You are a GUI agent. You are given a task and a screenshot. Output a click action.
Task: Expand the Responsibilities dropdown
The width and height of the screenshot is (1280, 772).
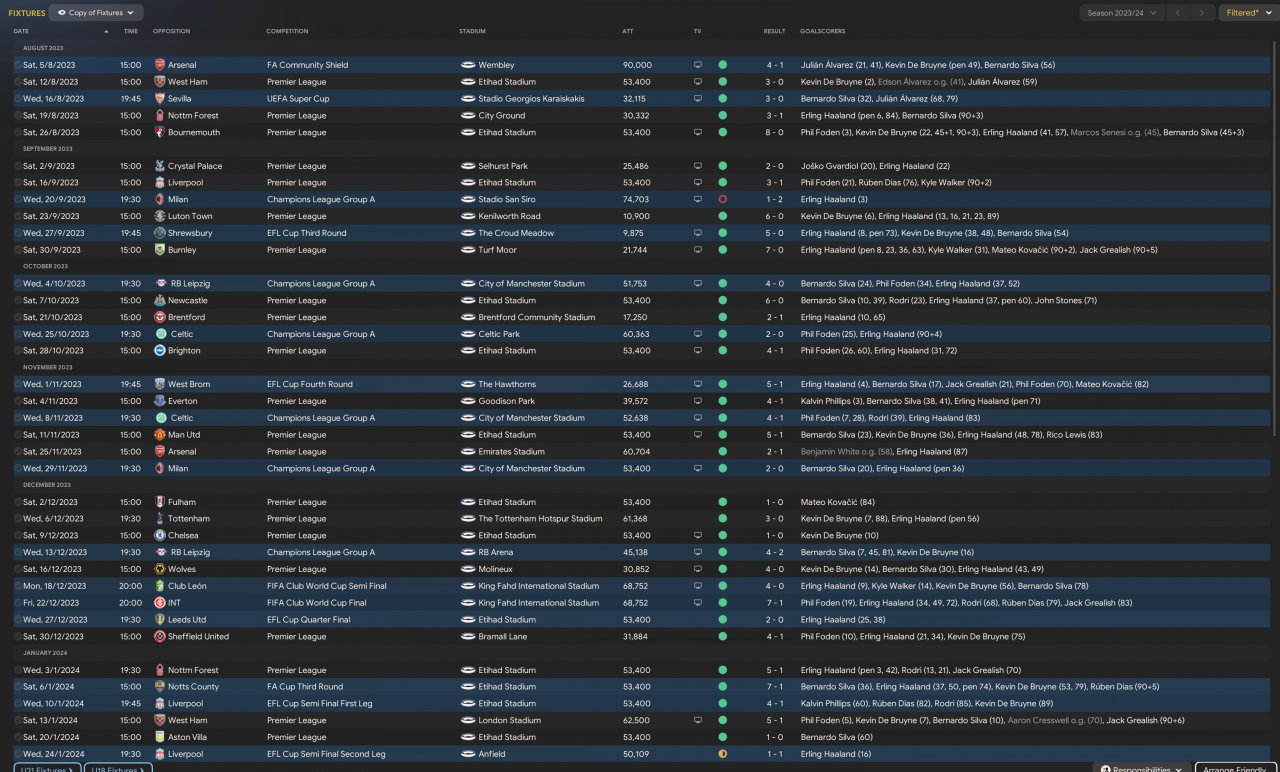tap(1141, 769)
